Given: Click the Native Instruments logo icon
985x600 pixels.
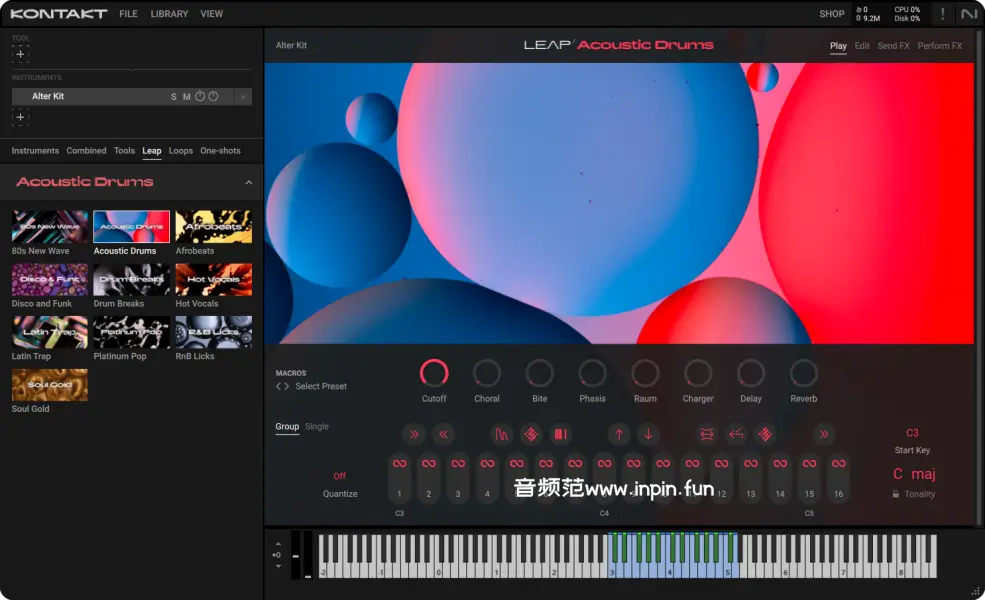Looking at the screenshot, I should [968, 14].
